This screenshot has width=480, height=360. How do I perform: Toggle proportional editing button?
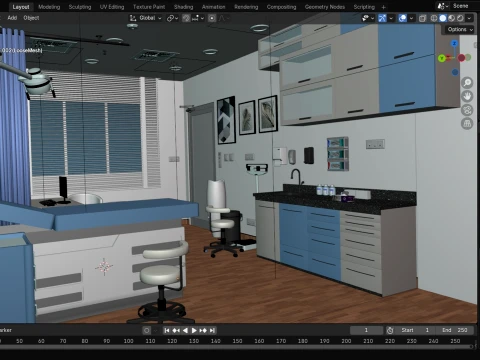click(212, 18)
